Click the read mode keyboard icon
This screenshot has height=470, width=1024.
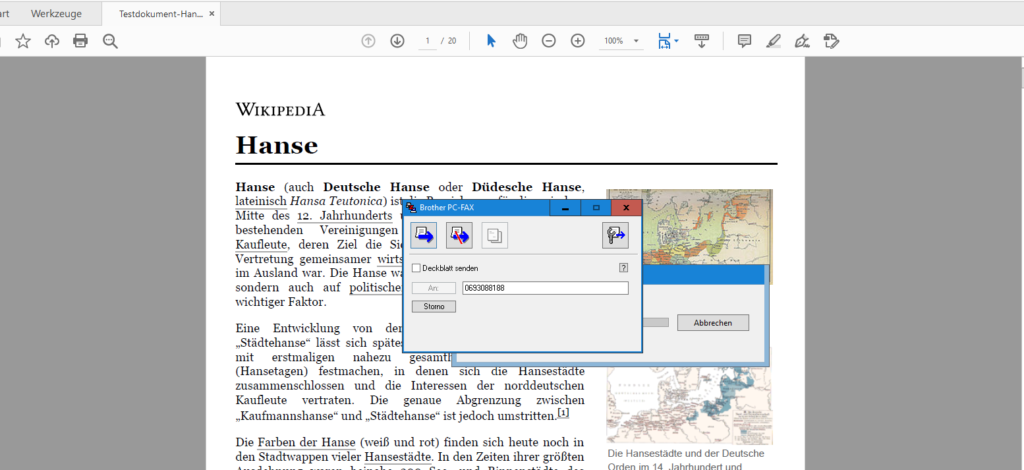pyautogui.click(x=702, y=41)
